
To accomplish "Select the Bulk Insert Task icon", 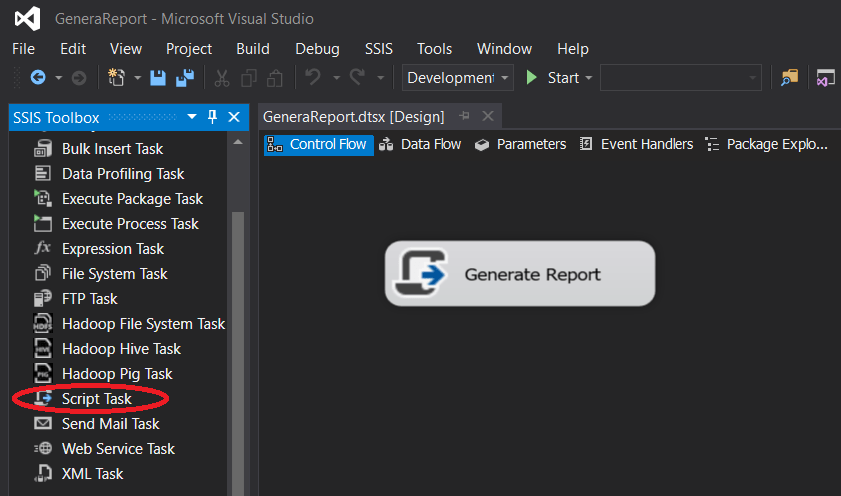I will (x=43, y=149).
